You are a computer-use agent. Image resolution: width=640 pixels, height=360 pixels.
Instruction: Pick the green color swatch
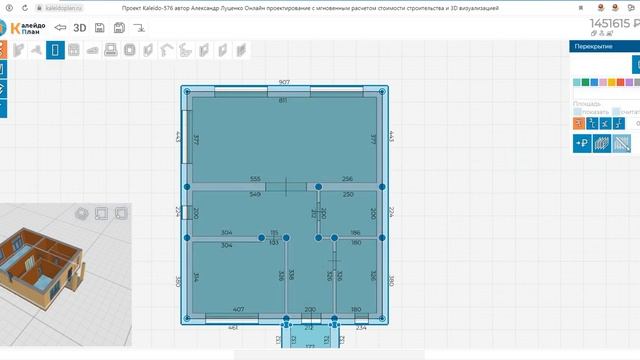pyautogui.click(x=585, y=82)
